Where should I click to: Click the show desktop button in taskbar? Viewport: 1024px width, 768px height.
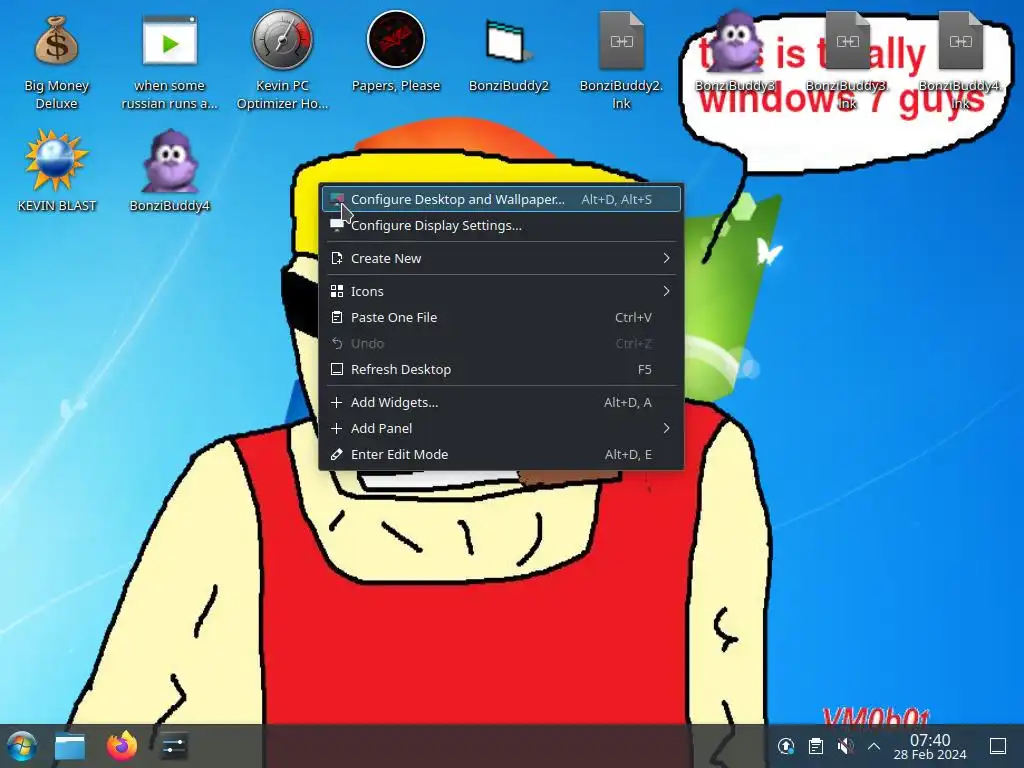click(x=997, y=746)
